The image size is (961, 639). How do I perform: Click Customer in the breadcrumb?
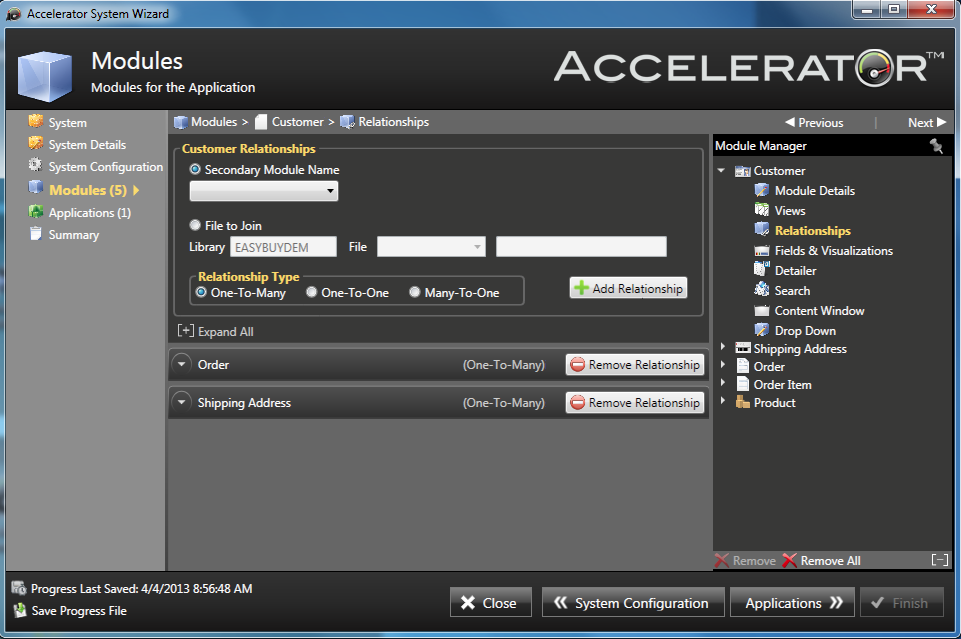[x=297, y=122]
